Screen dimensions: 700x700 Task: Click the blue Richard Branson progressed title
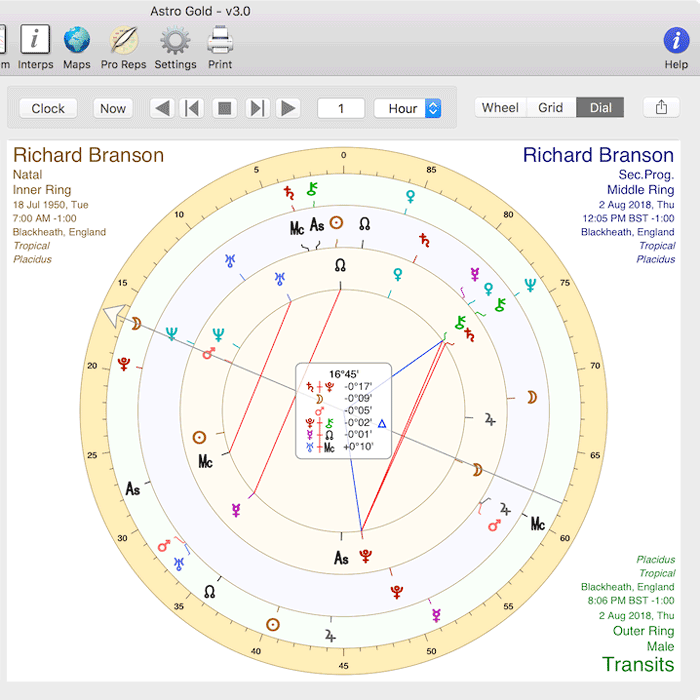pyautogui.click(x=598, y=155)
